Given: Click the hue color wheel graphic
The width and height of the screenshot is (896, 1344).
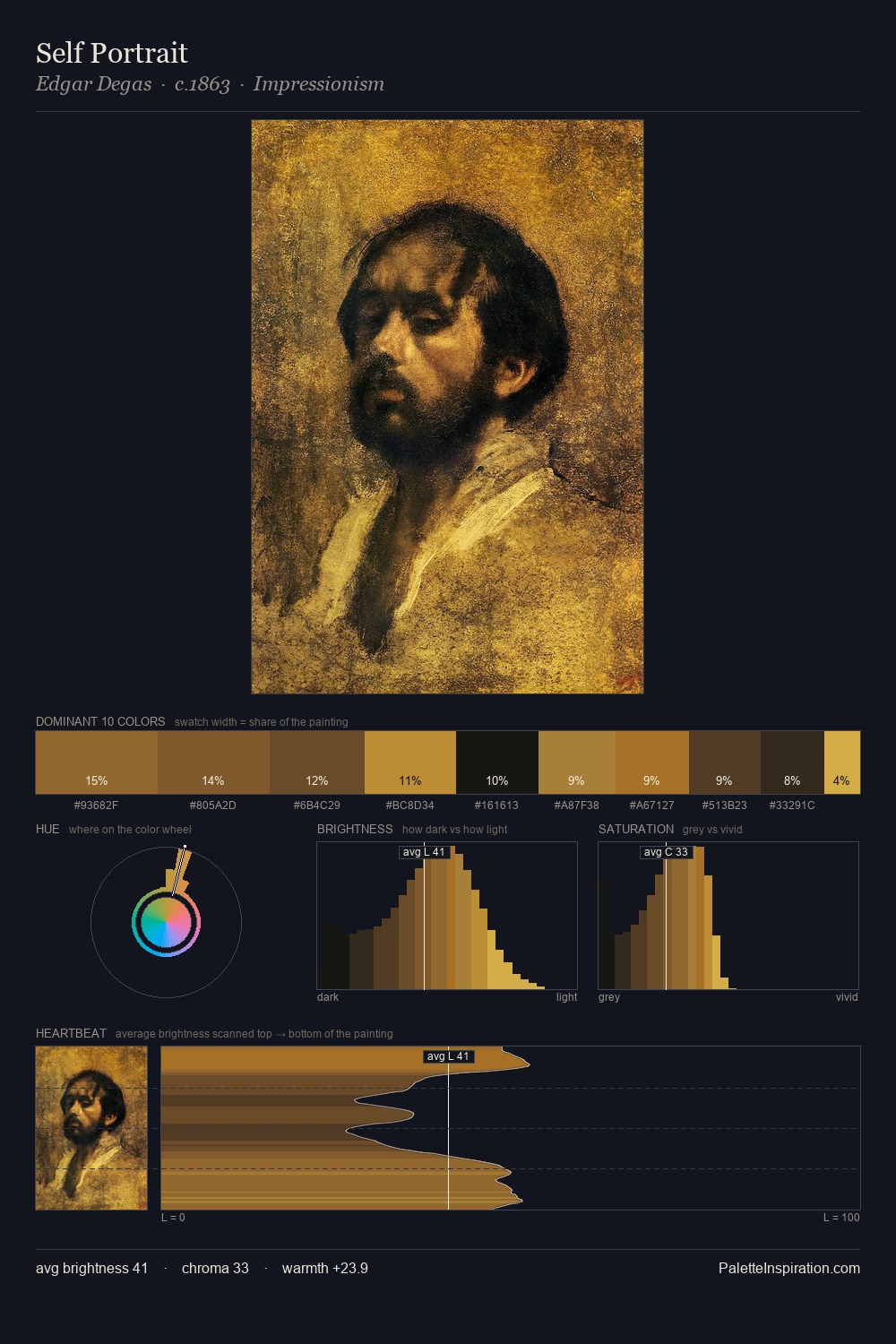Looking at the screenshot, I should click(x=166, y=922).
